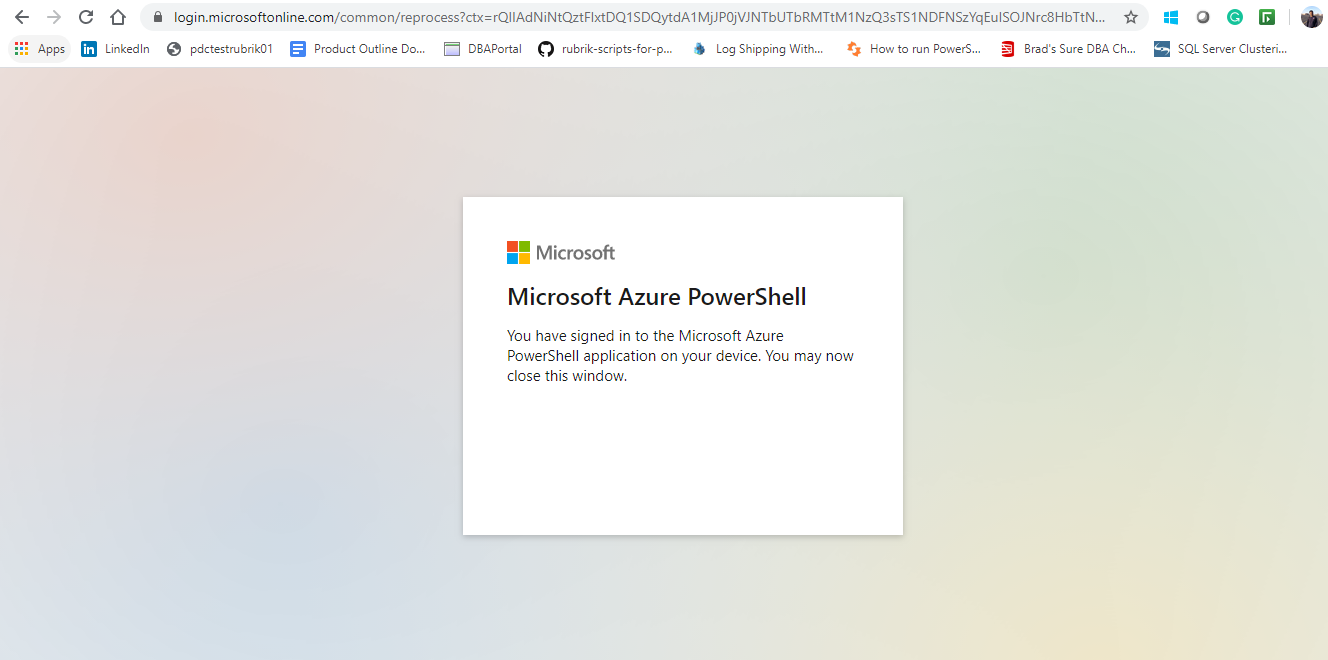1328x660 pixels.
Task: Open the SQL Server Clusteri... bookmark
Action: click(x=1221, y=49)
